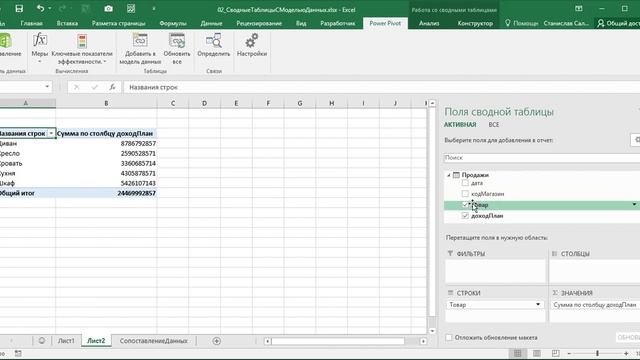Select cell with value 3360685714

[106, 163]
